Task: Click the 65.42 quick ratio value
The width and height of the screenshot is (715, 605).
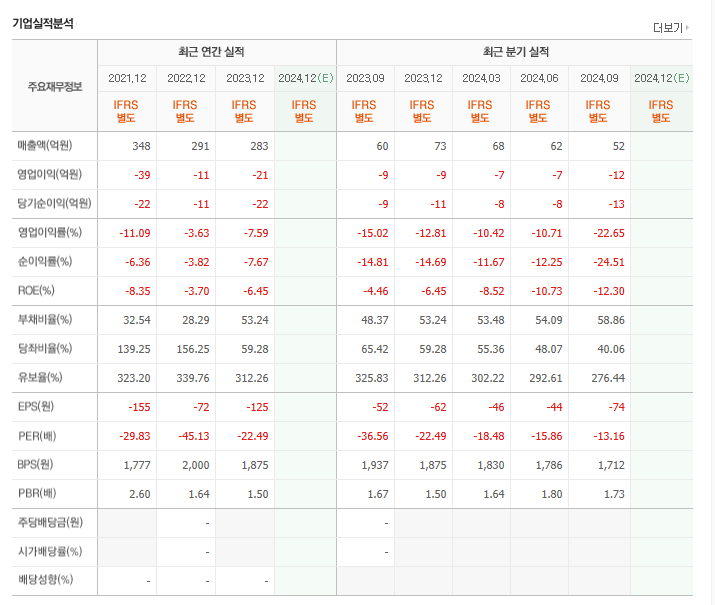Action: pos(375,349)
